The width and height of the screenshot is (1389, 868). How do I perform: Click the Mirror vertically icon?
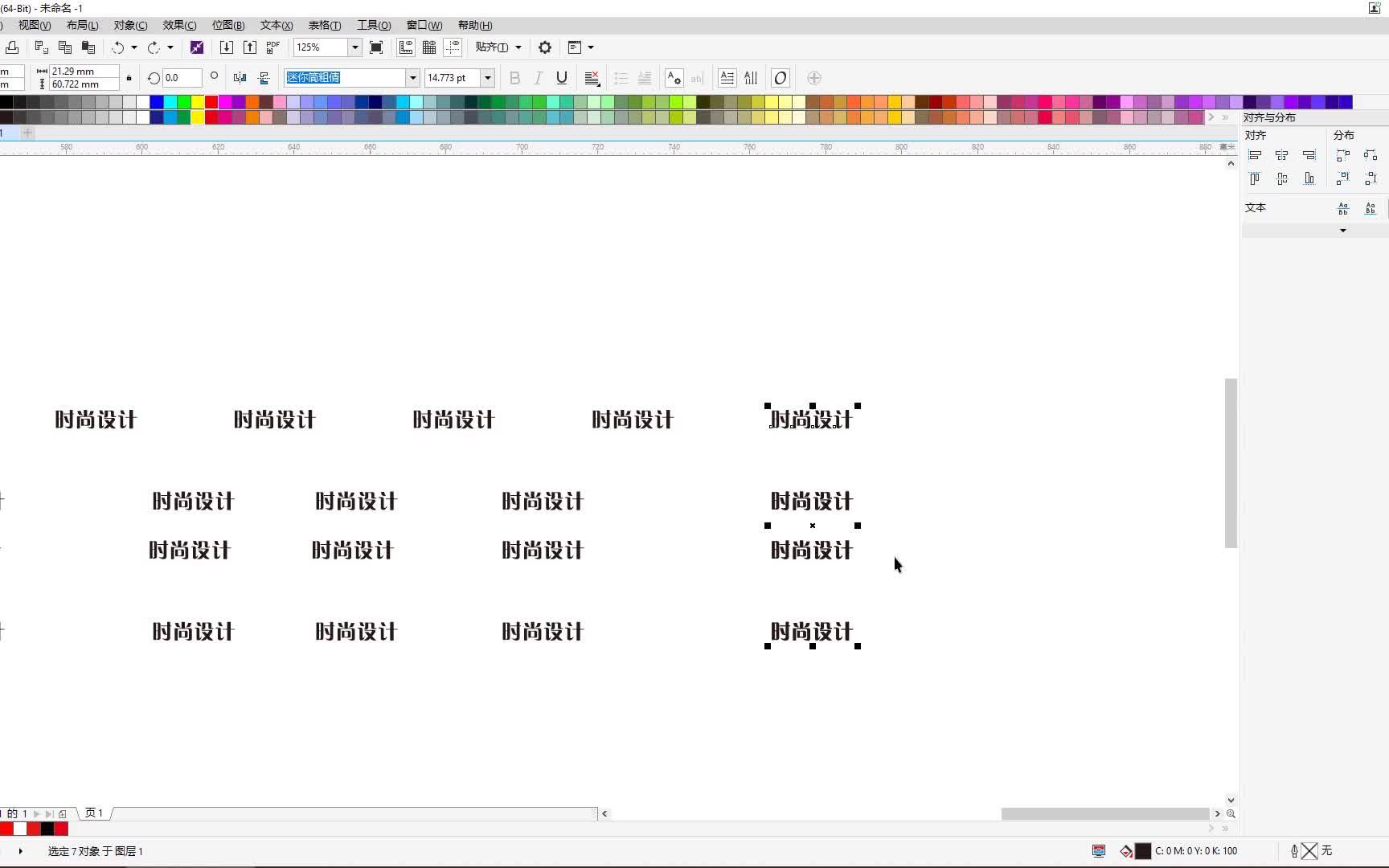[263, 78]
